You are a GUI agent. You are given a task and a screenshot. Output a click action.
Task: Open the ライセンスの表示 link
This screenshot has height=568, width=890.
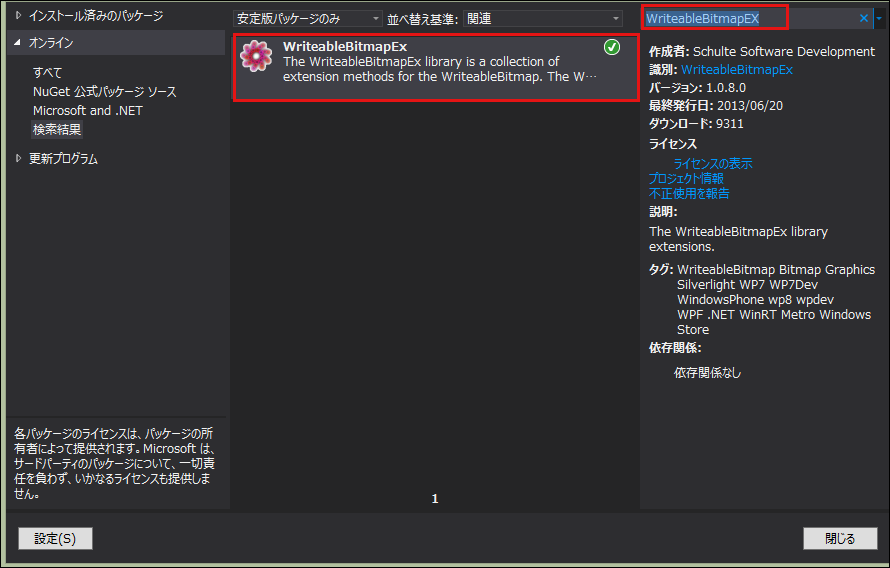click(712, 163)
